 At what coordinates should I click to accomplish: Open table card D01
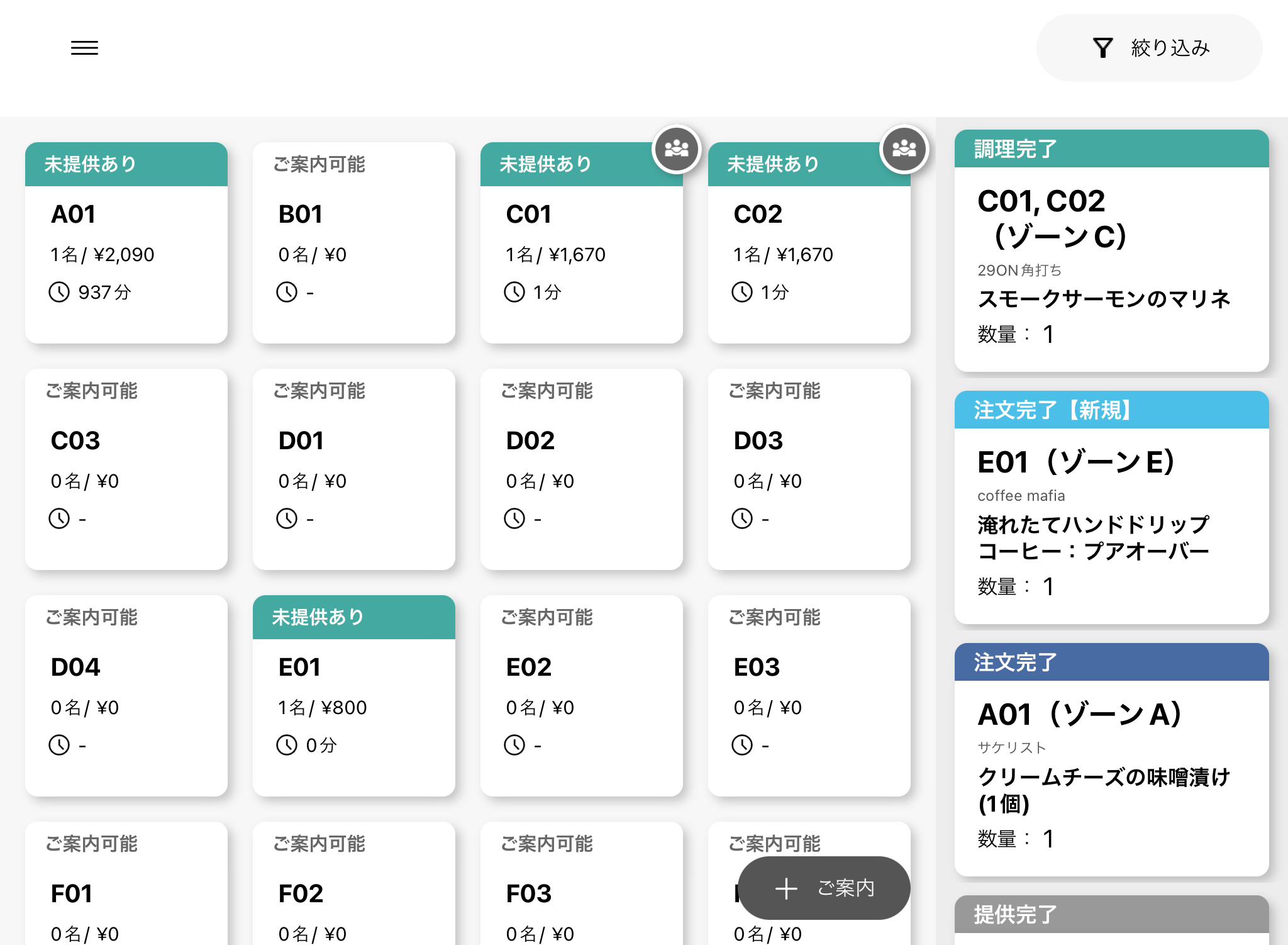[x=354, y=469]
